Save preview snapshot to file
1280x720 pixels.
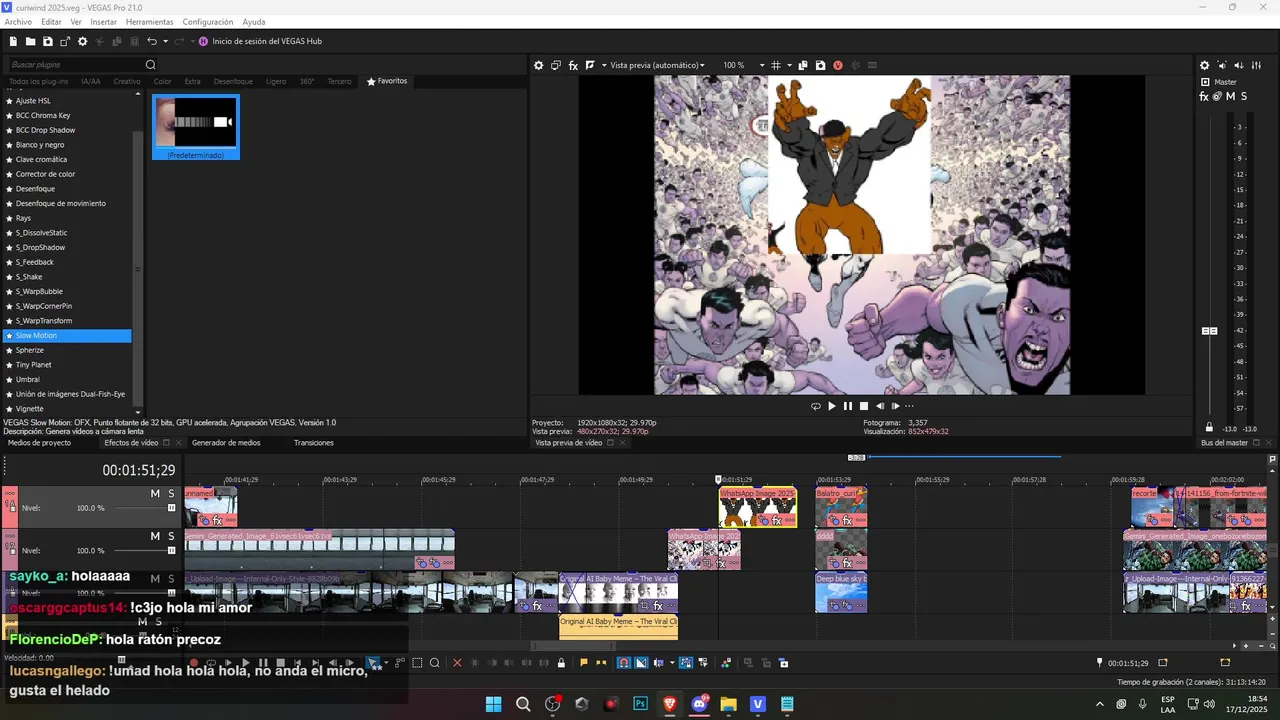[x=820, y=65]
